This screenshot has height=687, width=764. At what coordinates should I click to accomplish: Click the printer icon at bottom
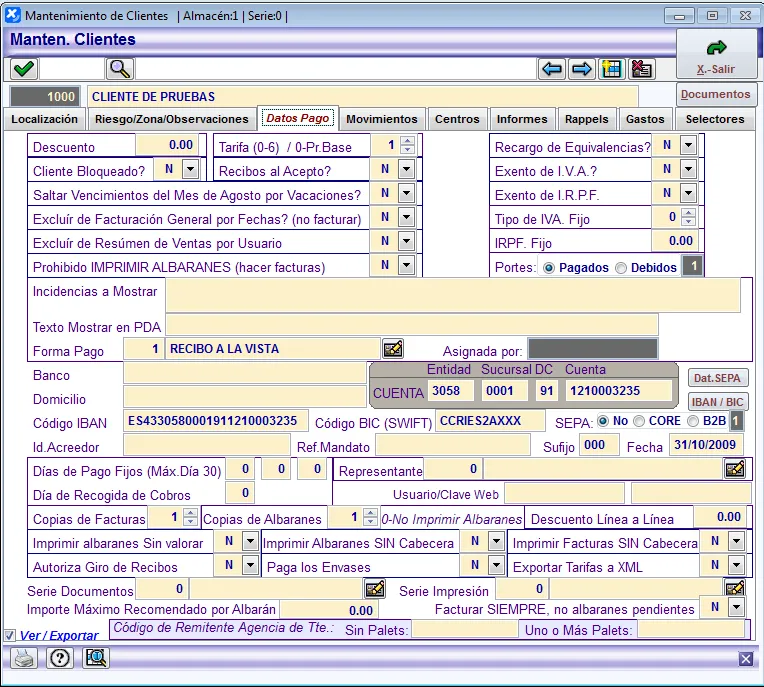(24, 658)
